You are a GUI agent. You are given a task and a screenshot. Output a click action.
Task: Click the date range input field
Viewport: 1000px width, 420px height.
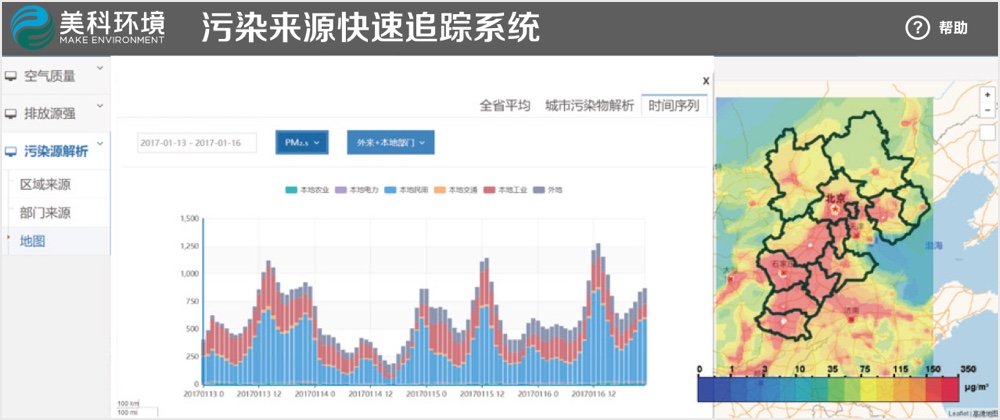click(196, 143)
